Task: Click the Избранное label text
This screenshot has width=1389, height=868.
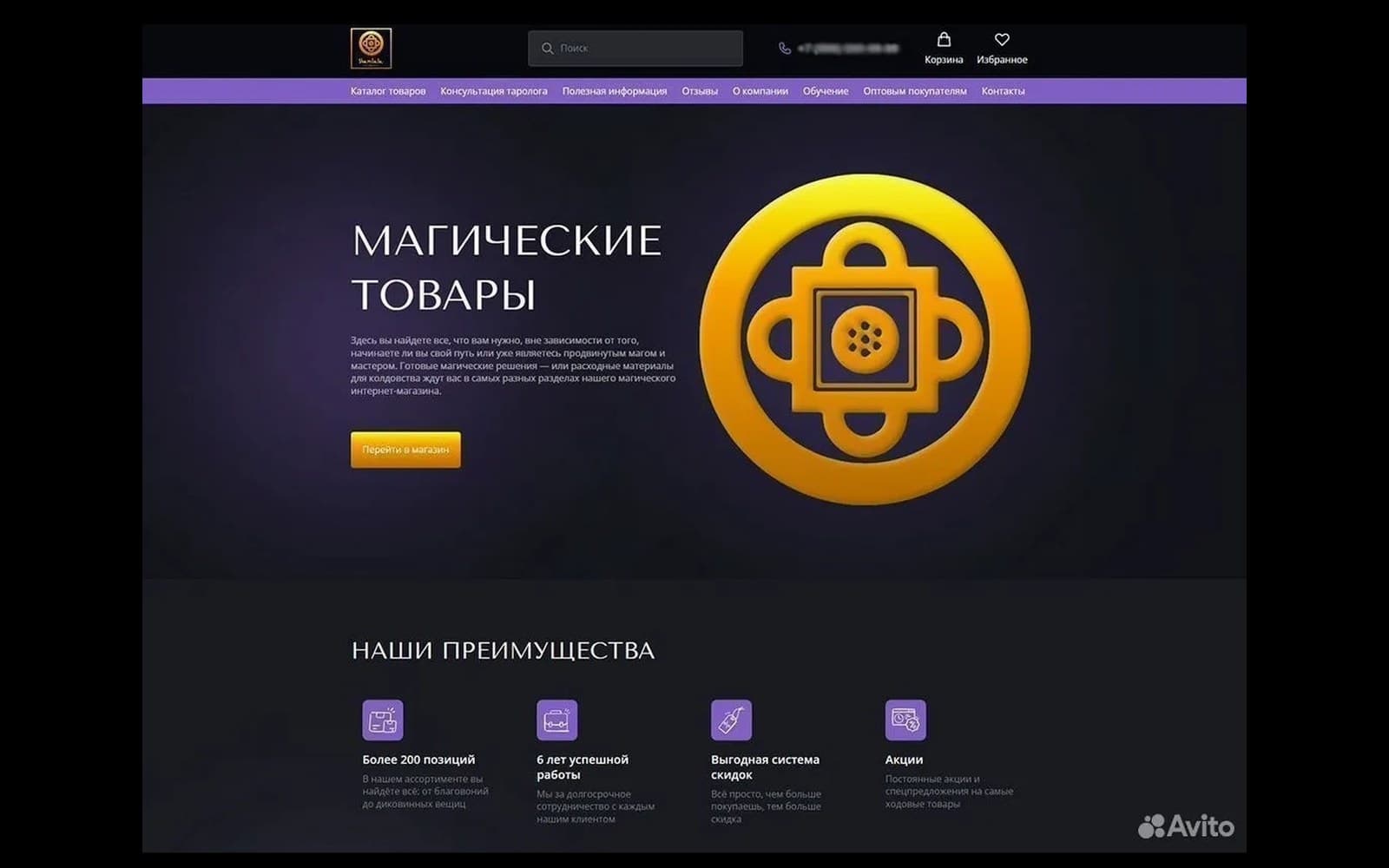Action: click(1002, 60)
